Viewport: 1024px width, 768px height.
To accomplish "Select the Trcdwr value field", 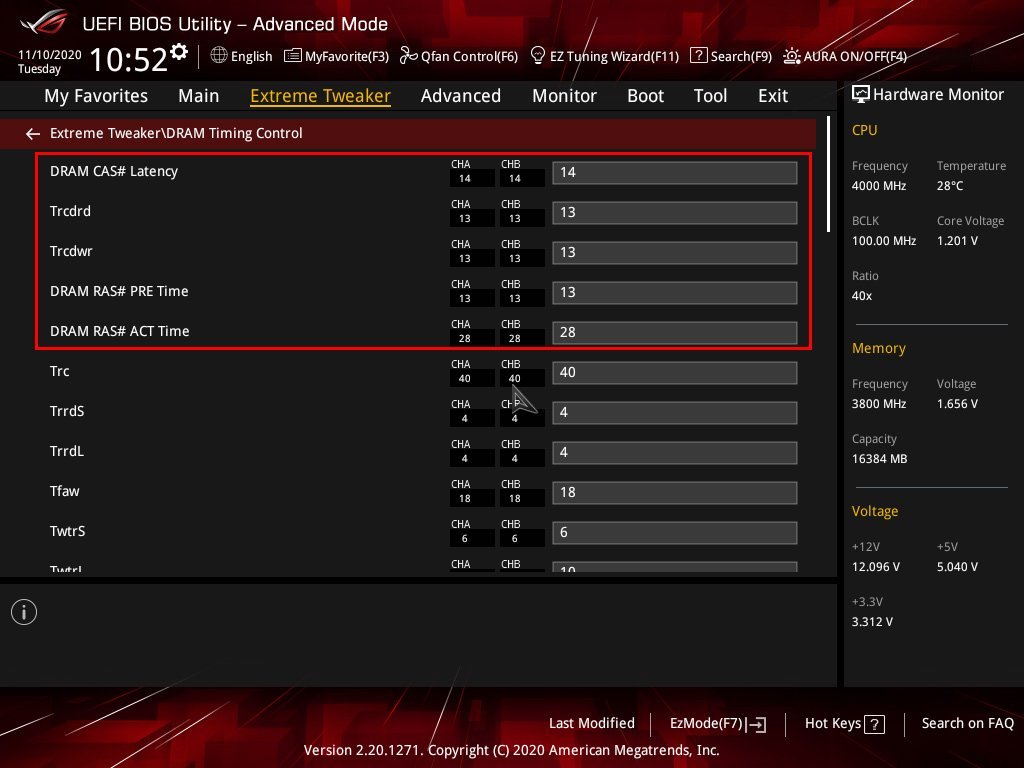I will [x=675, y=252].
